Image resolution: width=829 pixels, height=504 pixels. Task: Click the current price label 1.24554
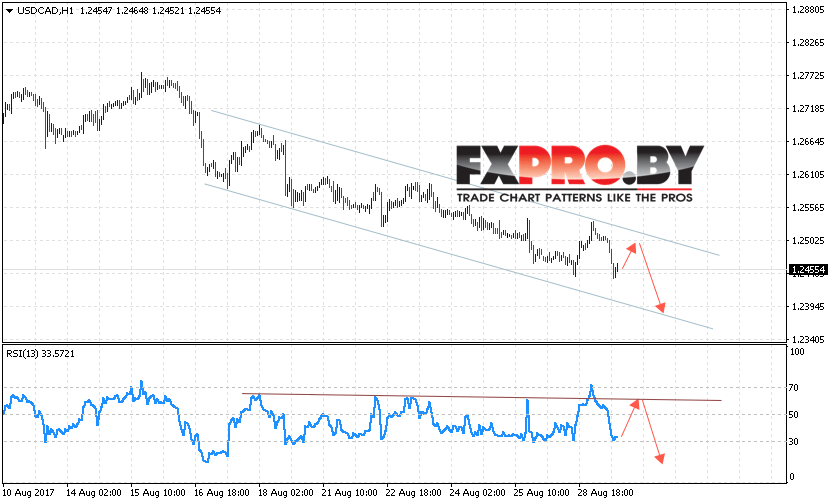coord(808,270)
